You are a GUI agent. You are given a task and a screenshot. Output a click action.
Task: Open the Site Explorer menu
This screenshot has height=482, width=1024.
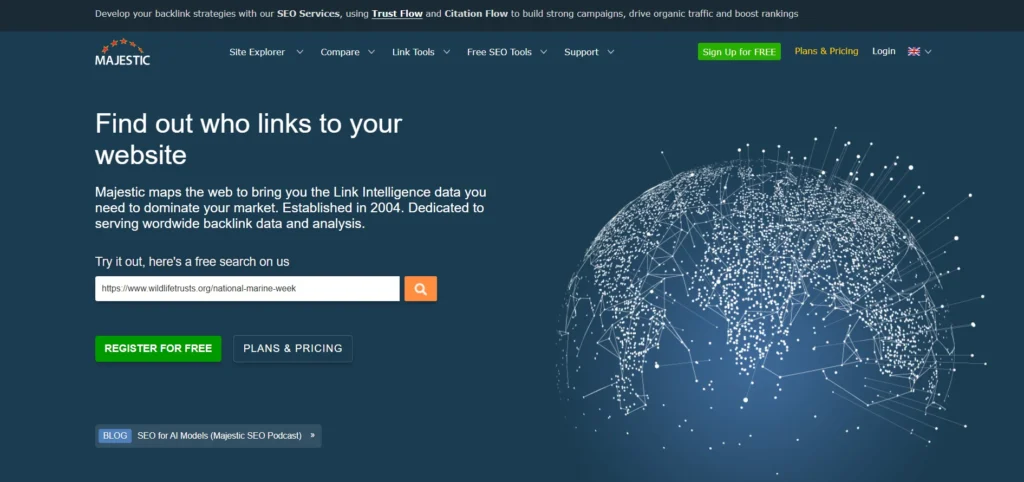257,52
